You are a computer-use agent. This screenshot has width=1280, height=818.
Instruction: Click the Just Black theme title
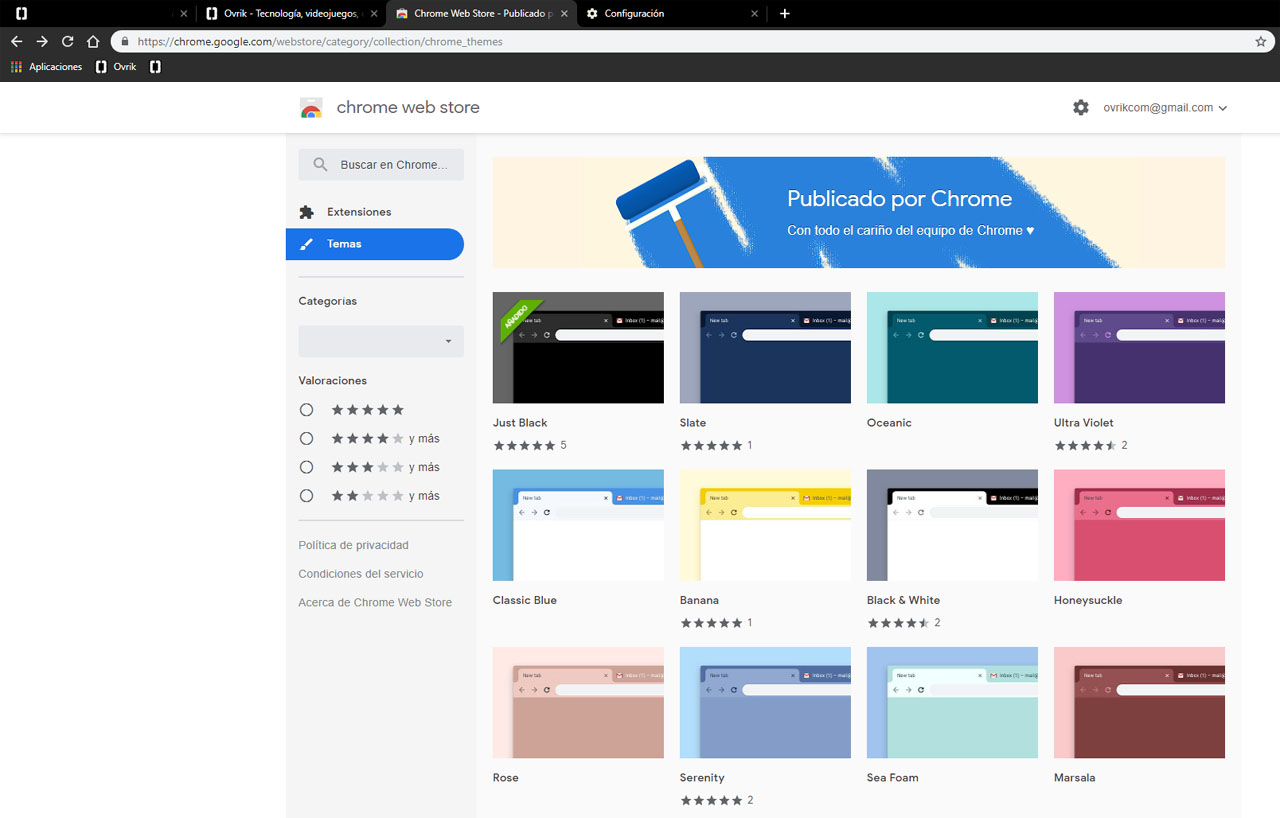click(520, 423)
